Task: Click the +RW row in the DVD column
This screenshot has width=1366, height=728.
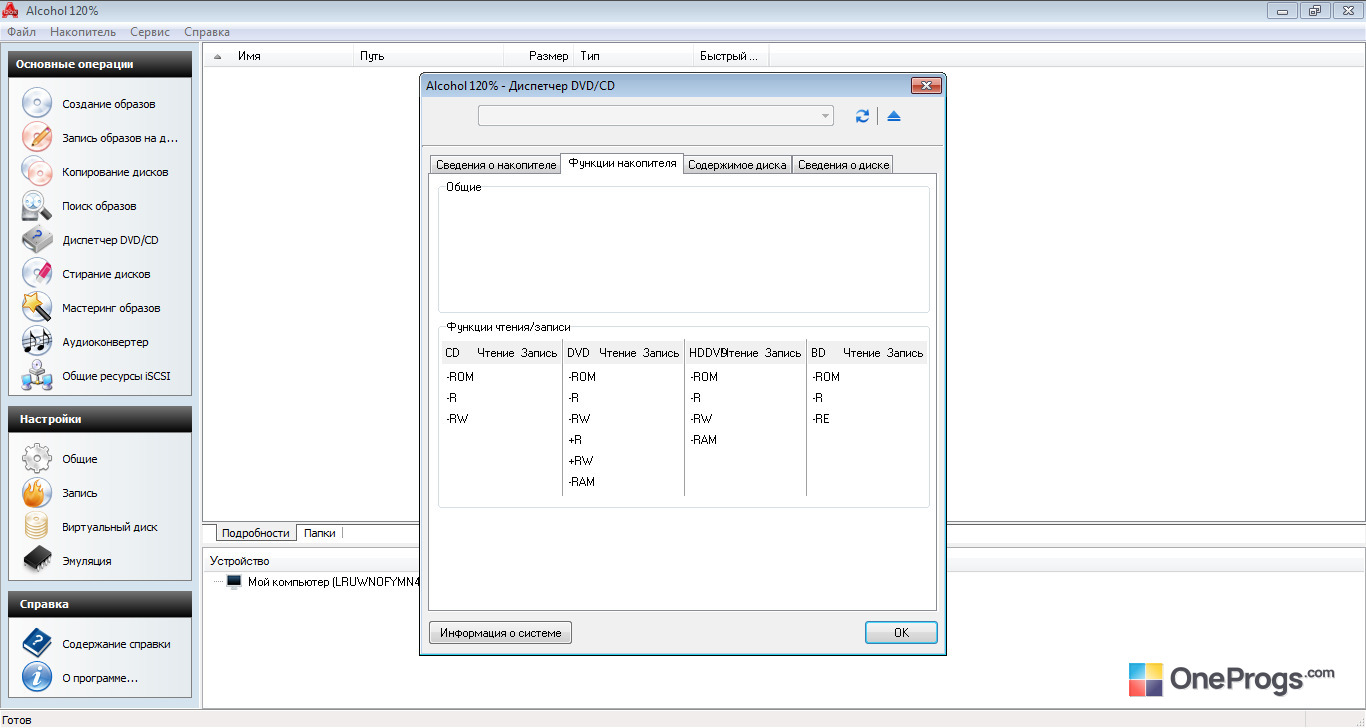Action: click(580, 461)
